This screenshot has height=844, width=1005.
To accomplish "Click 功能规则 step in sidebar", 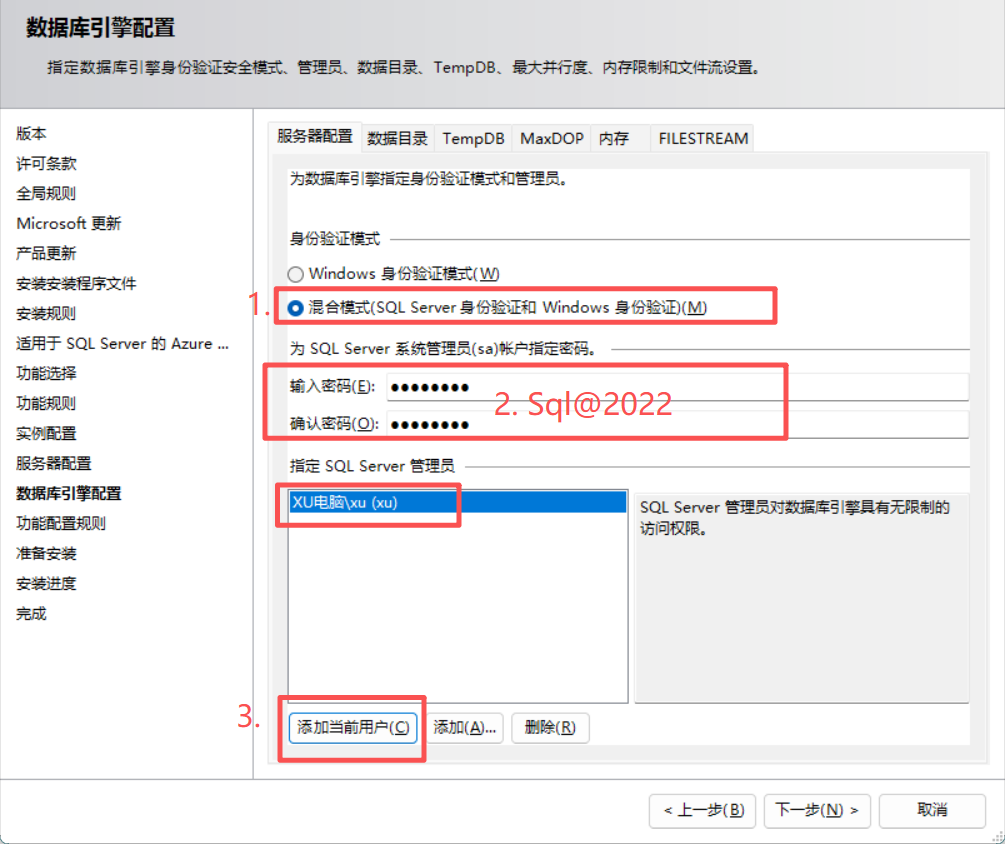I will 46,403.
